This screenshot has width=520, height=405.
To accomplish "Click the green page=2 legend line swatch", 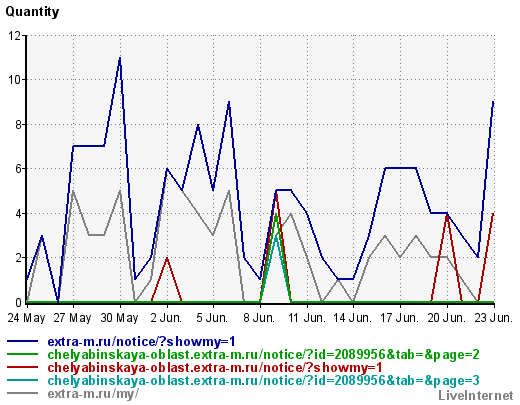I will point(23,354).
